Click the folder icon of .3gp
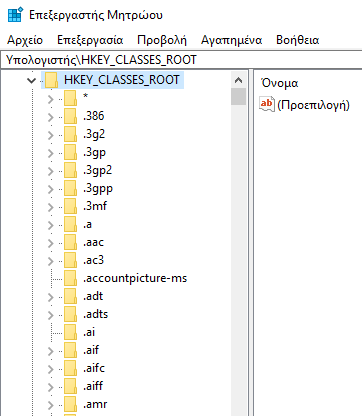Image resolution: width=362 pixels, height=416 pixels. click(70, 152)
